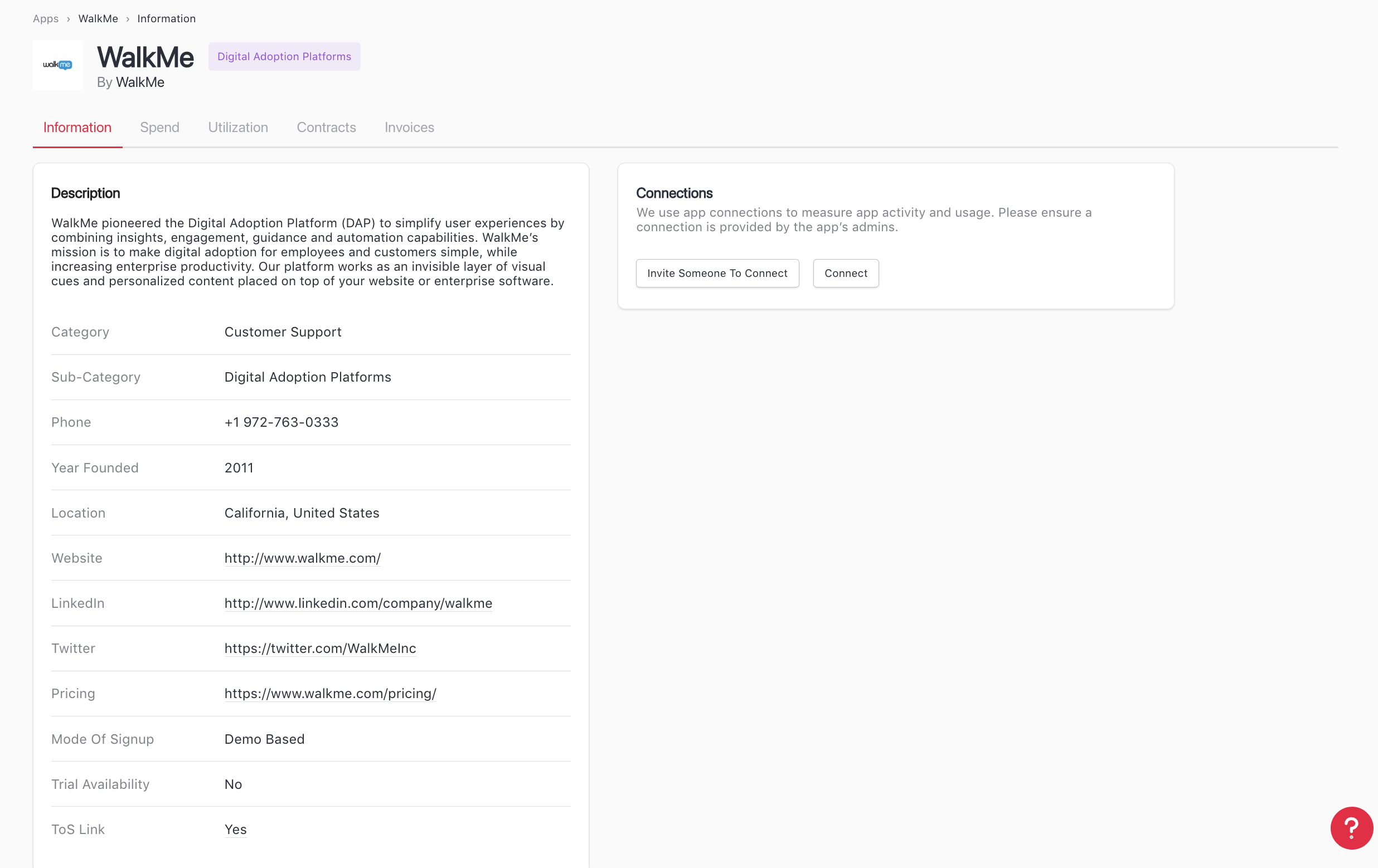Click the 'By WalkMe' vendor name
Viewport: 1378px width, 868px height.
point(139,82)
